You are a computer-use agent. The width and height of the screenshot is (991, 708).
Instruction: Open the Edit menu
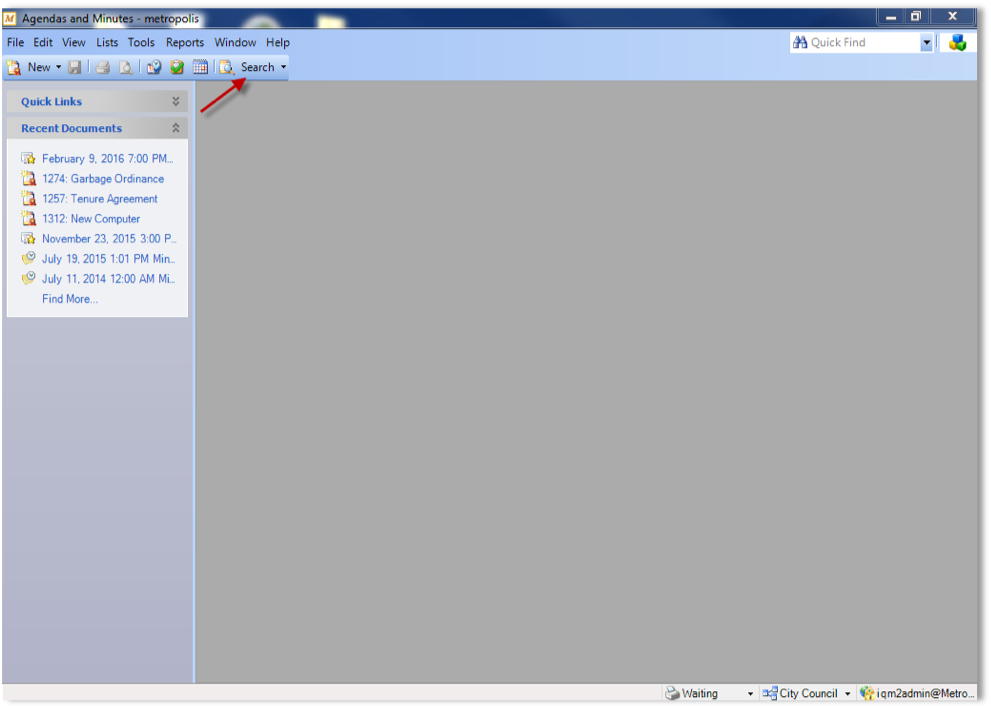pos(43,42)
